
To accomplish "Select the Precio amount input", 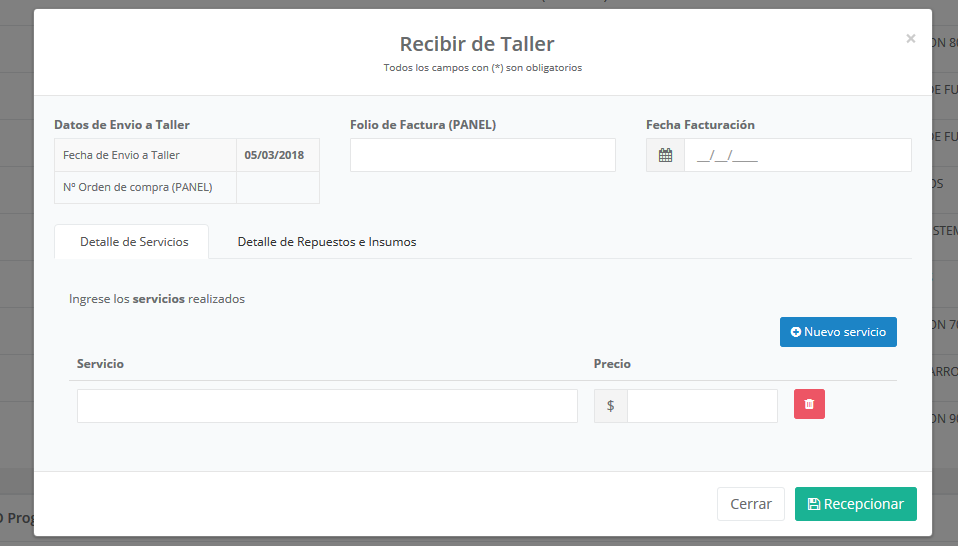I will pos(702,406).
